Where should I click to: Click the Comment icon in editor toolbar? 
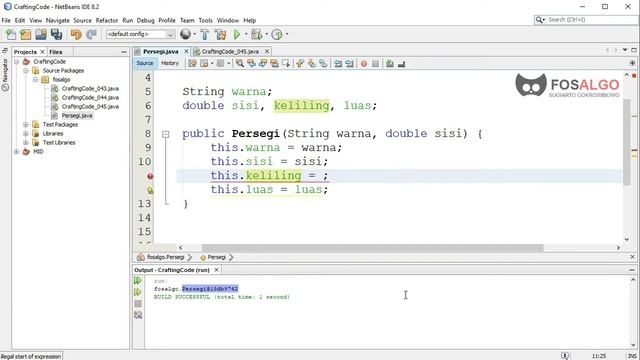click(390, 64)
